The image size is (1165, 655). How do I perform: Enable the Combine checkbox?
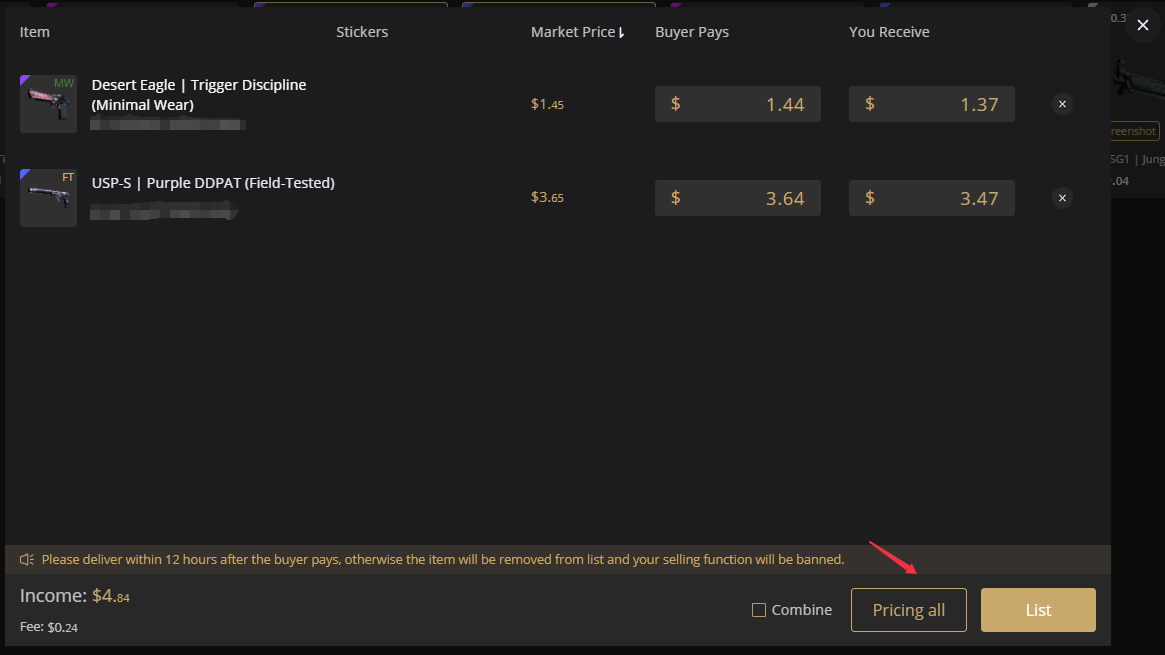(757, 609)
